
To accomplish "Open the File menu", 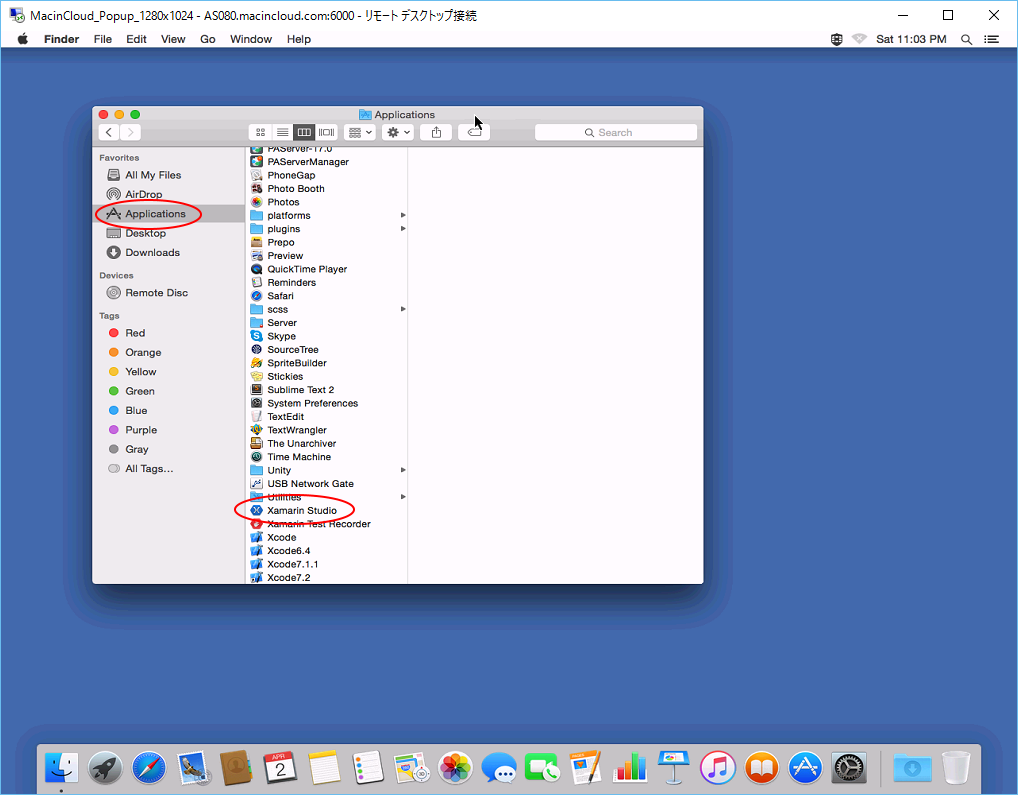I will (103, 39).
